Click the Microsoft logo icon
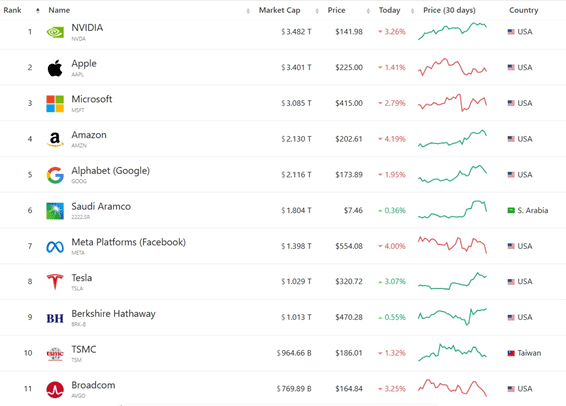The height and width of the screenshot is (406, 566). click(55, 104)
